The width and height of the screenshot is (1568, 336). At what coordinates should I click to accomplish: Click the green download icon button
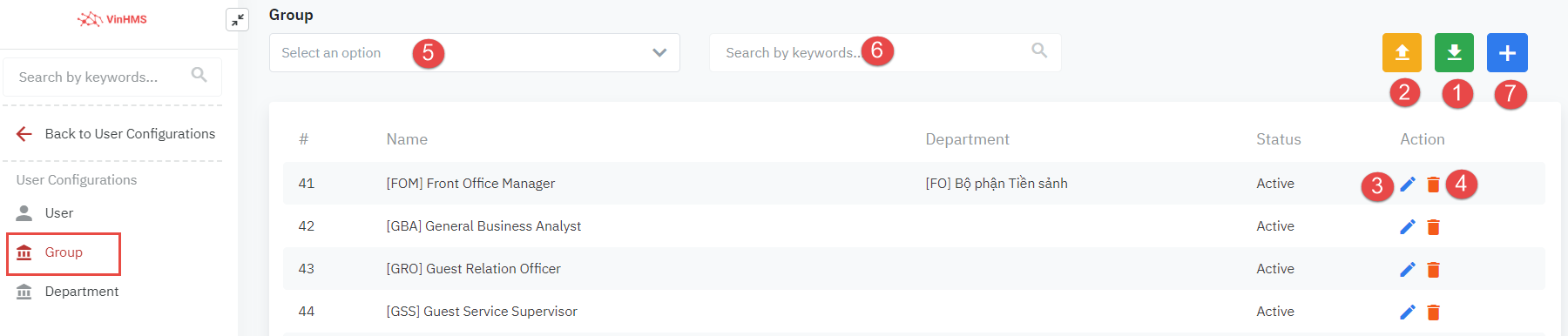click(x=1454, y=53)
